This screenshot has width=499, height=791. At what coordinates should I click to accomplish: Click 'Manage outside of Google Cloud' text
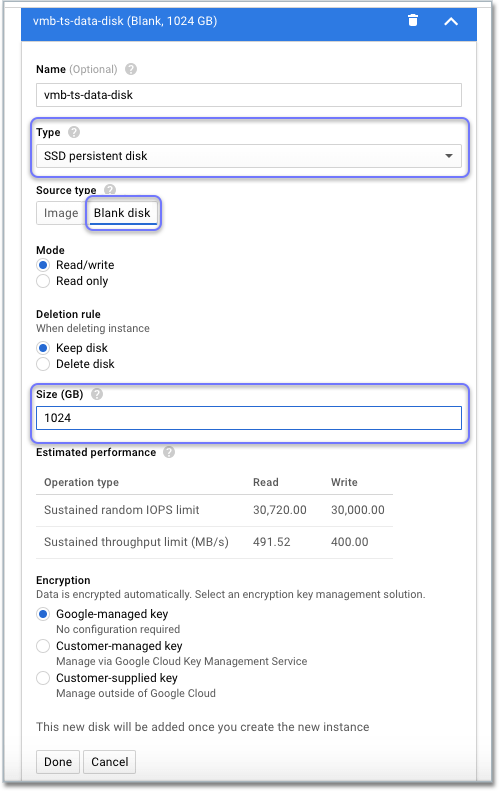136,693
